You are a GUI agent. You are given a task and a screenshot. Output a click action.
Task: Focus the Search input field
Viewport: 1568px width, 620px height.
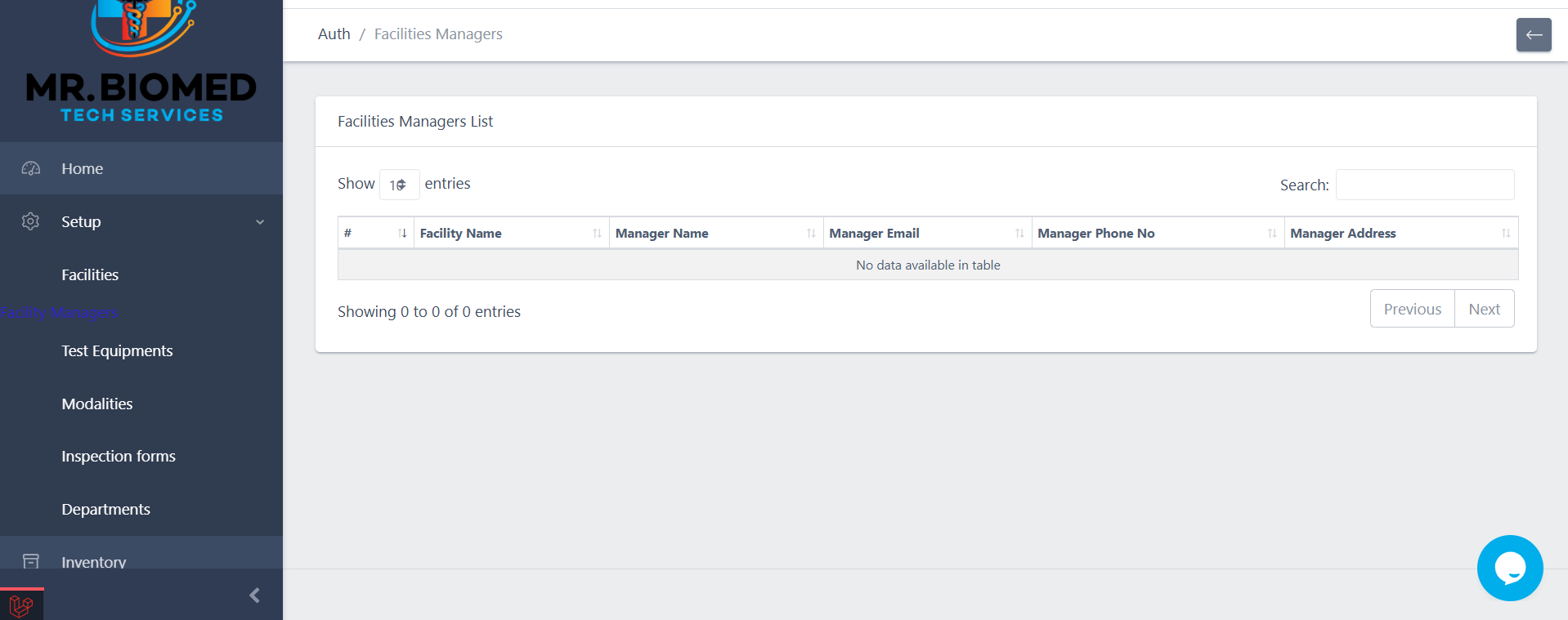(1424, 185)
